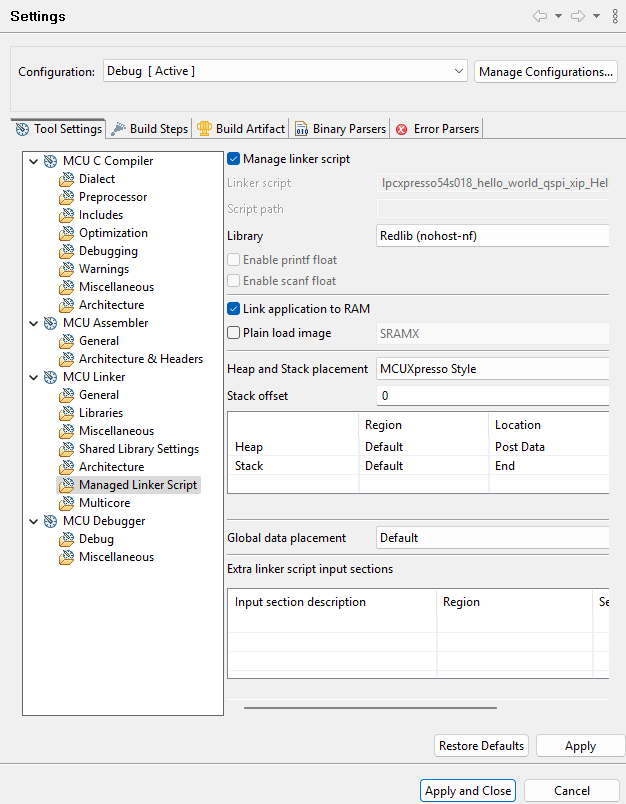Click the MCU C Compiler tool icon
Screen dimensions: 626x804
tap(50, 161)
